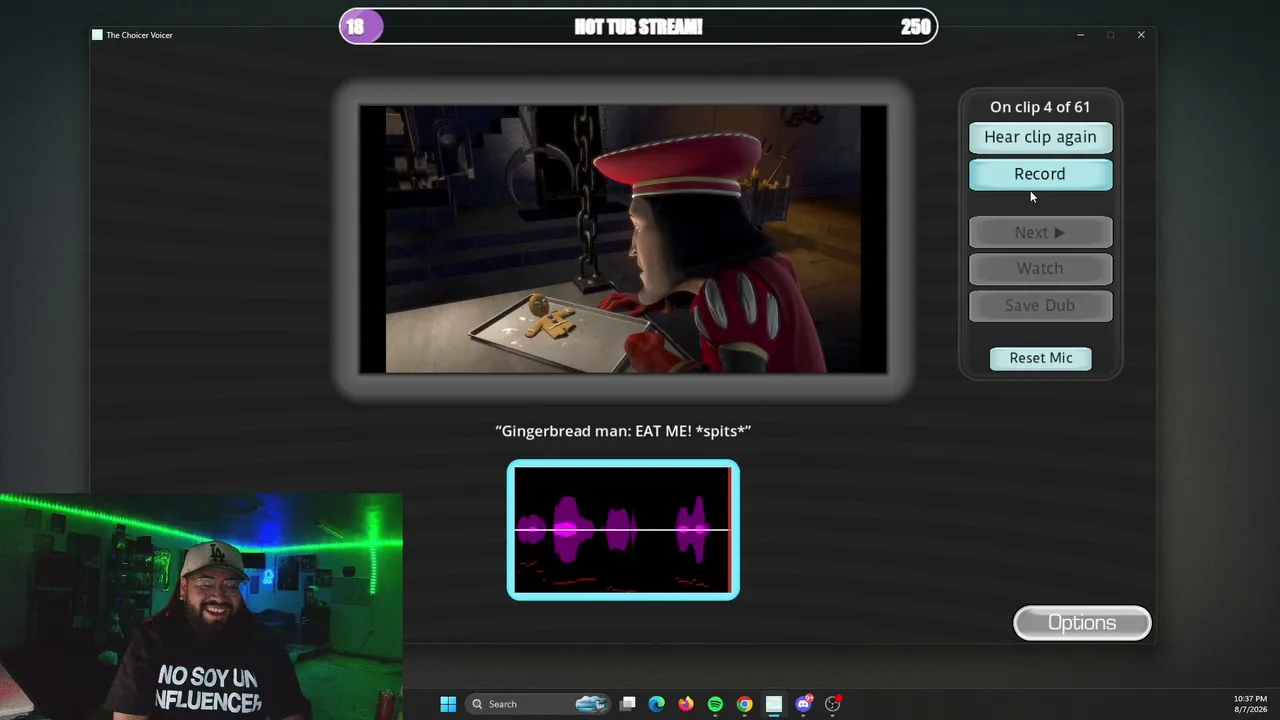This screenshot has height=720, width=1280.
Task: Open Firefox from the taskbar
Action: click(686, 704)
